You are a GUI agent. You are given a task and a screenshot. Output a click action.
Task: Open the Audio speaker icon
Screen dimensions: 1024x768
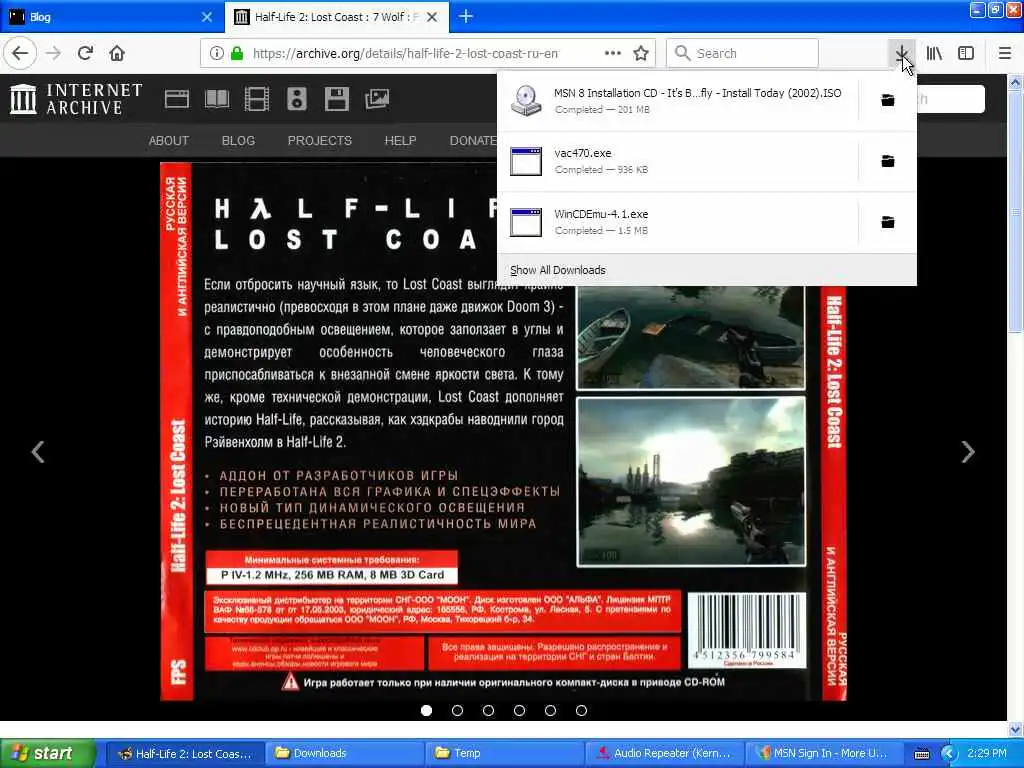click(296, 99)
